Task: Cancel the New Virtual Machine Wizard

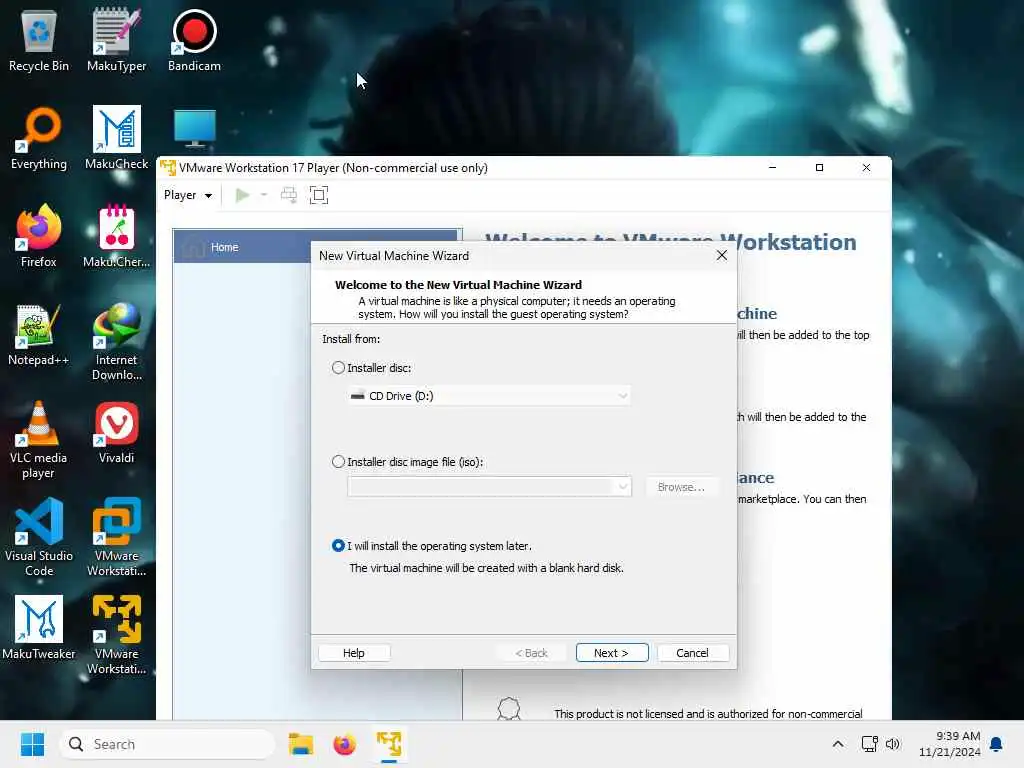Action: (x=692, y=653)
